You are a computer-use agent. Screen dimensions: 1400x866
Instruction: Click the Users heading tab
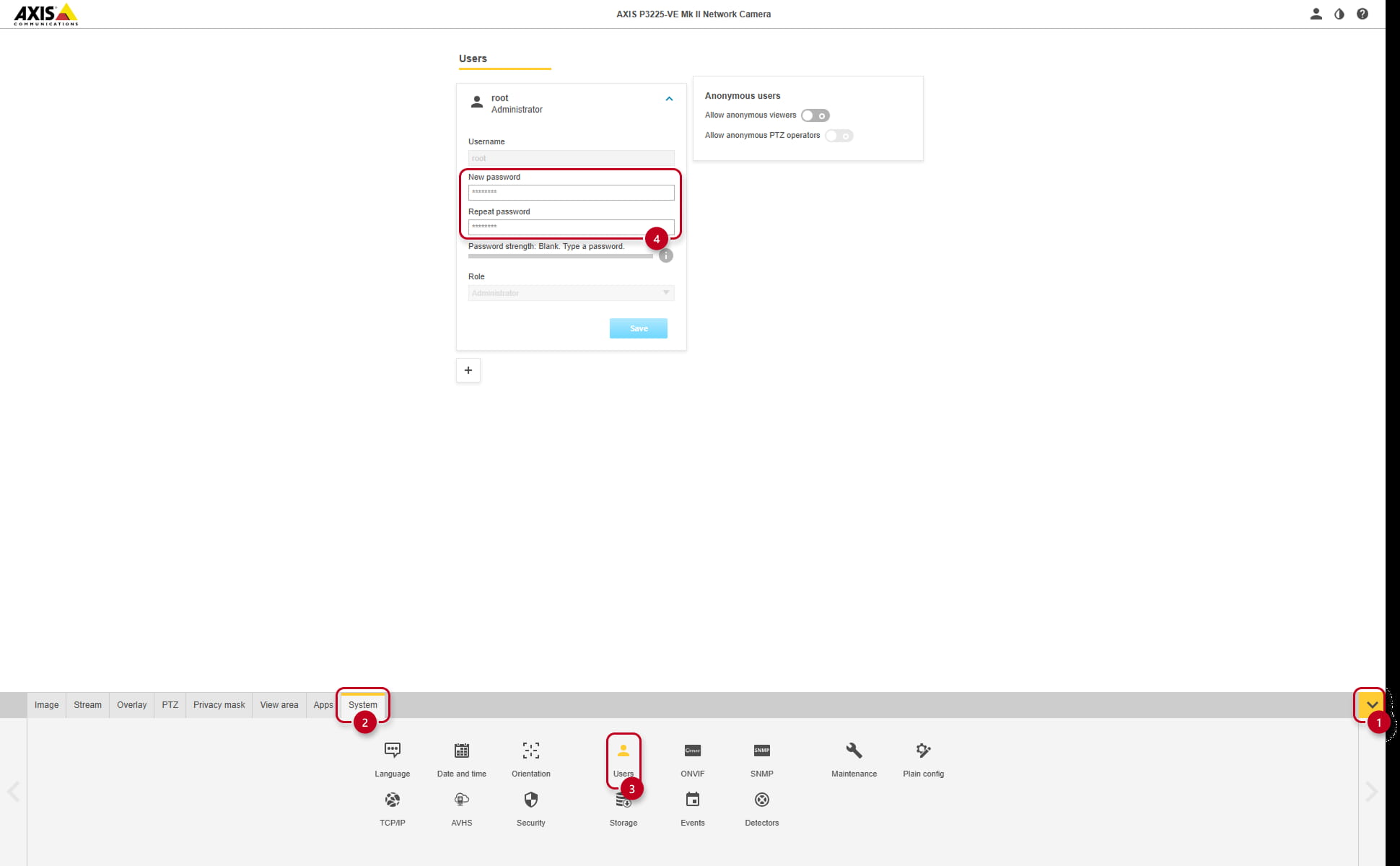473,58
